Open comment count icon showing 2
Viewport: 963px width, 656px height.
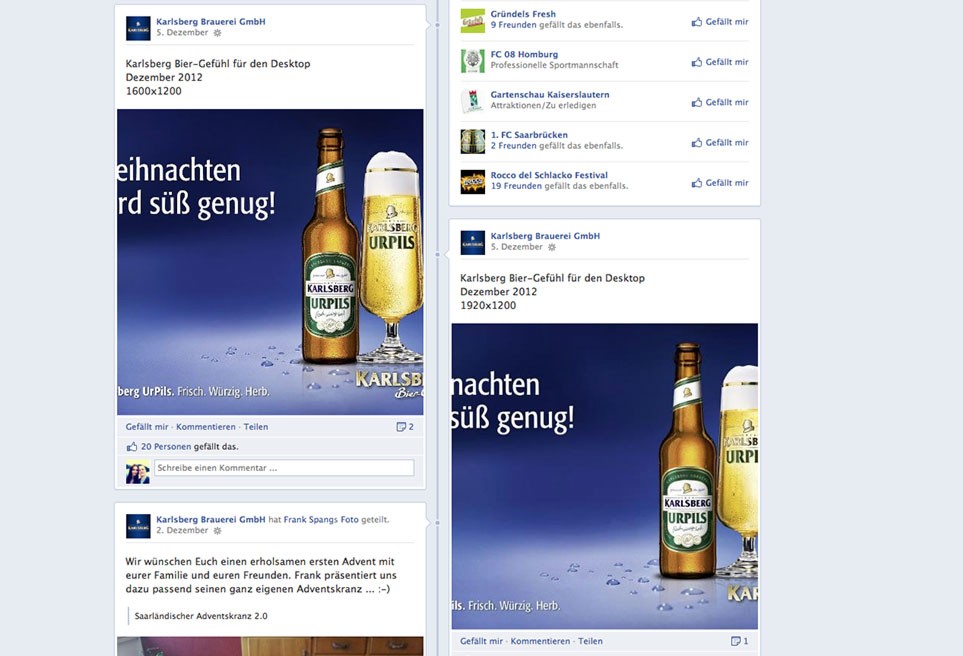pos(401,427)
